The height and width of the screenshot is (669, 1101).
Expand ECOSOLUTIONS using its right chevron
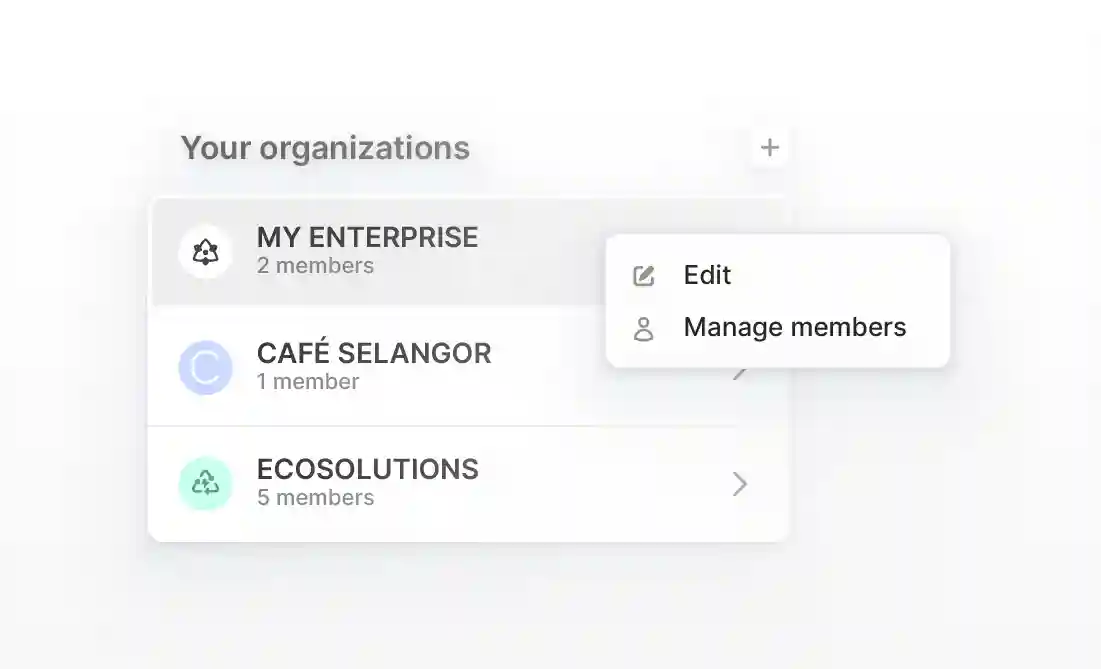(x=740, y=484)
